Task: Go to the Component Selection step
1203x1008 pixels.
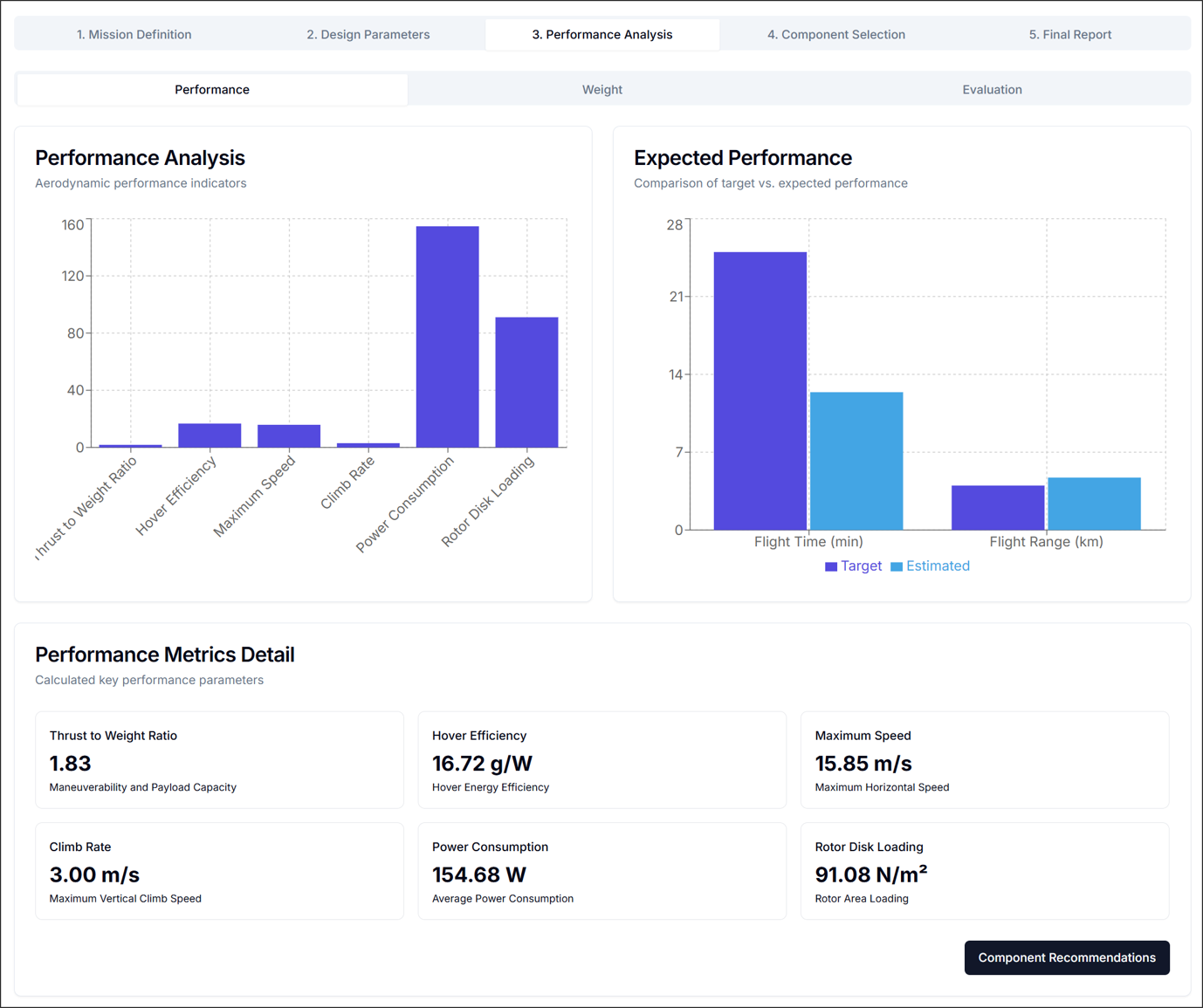Action: pyautogui.click(x=835, y=34)
